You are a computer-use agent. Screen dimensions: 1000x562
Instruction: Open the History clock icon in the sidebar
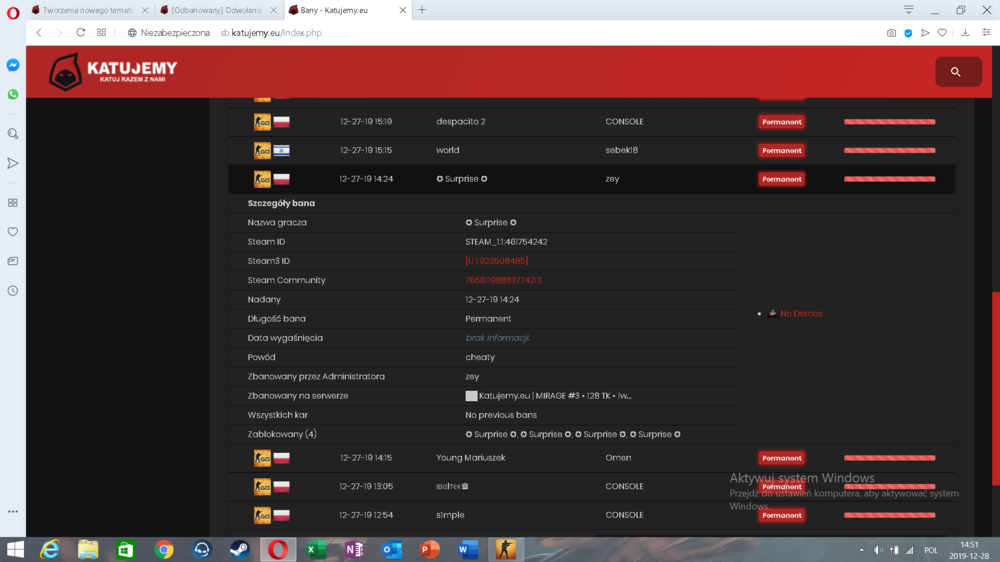point(13,291)
